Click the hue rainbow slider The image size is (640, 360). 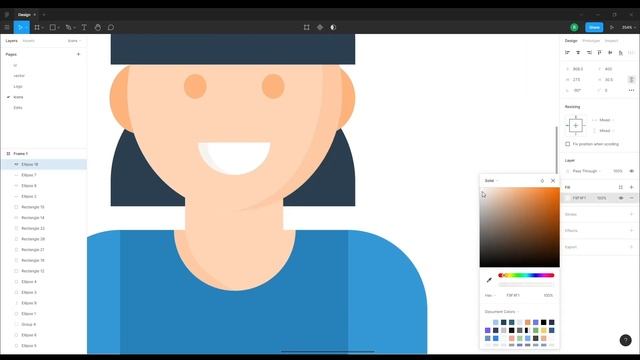click(526, 276)
